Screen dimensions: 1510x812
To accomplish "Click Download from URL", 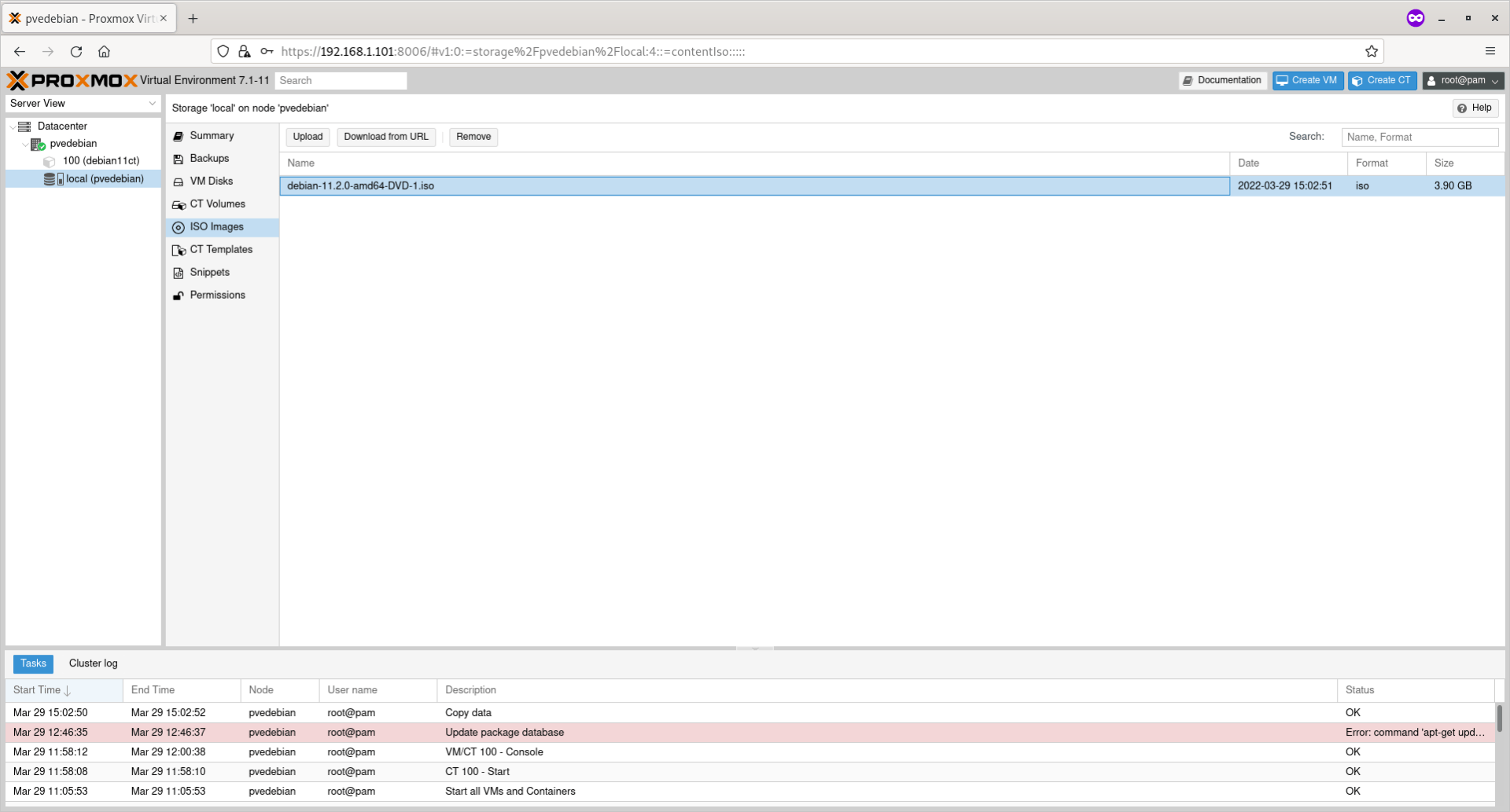I will [x=385, y=136].
